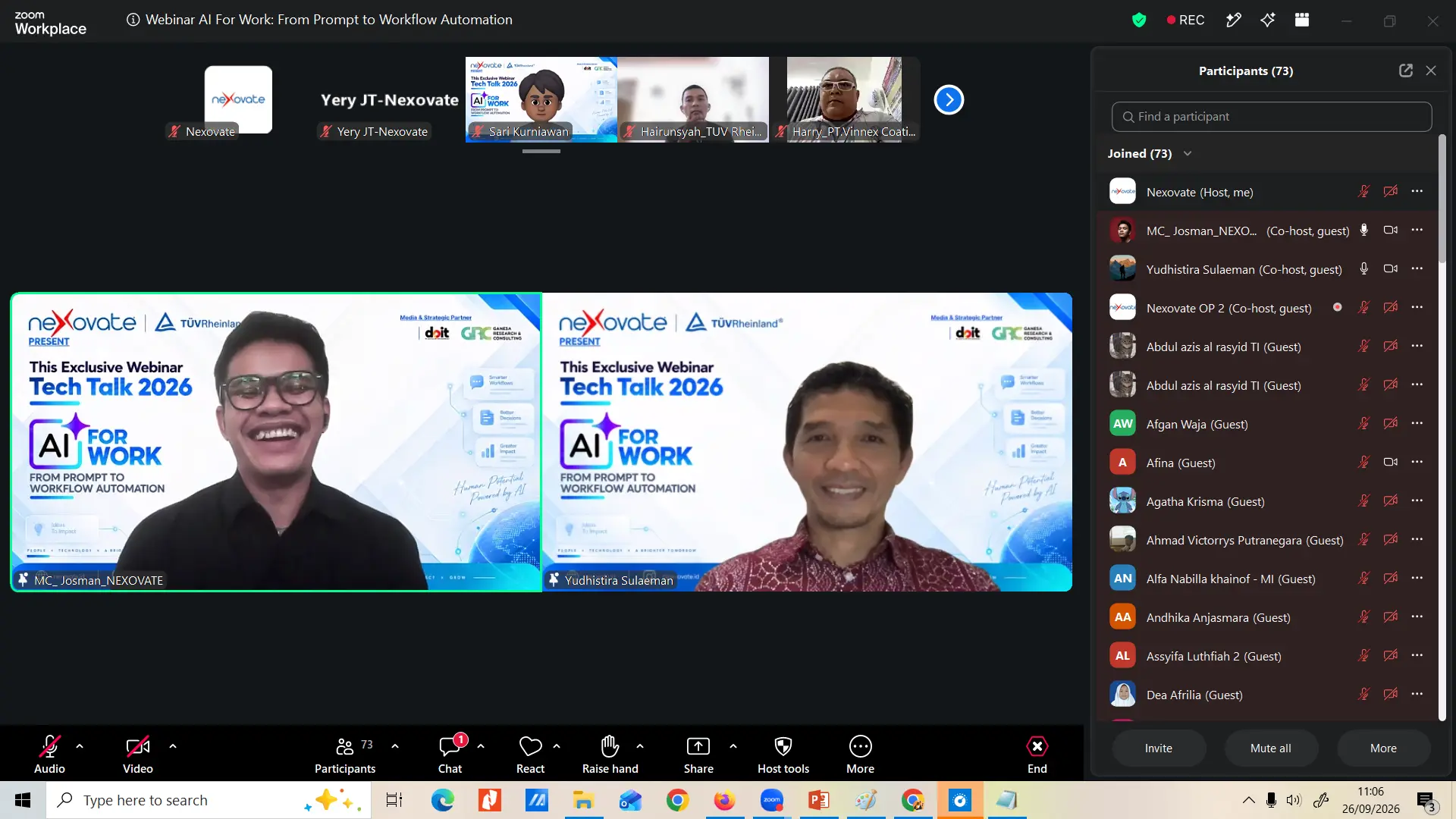Expand caret next to Chat

481,746
